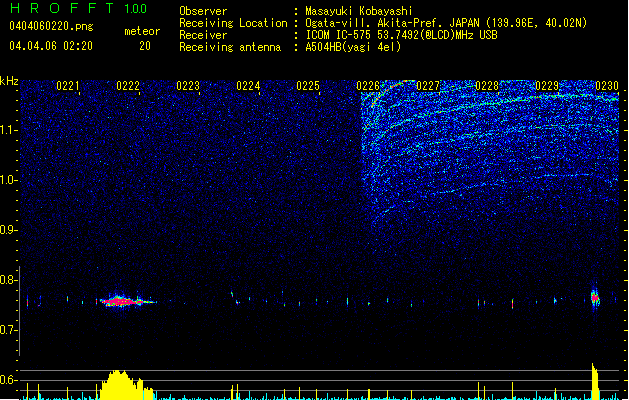Click the 0226 time marker

[x=368, y=86]
